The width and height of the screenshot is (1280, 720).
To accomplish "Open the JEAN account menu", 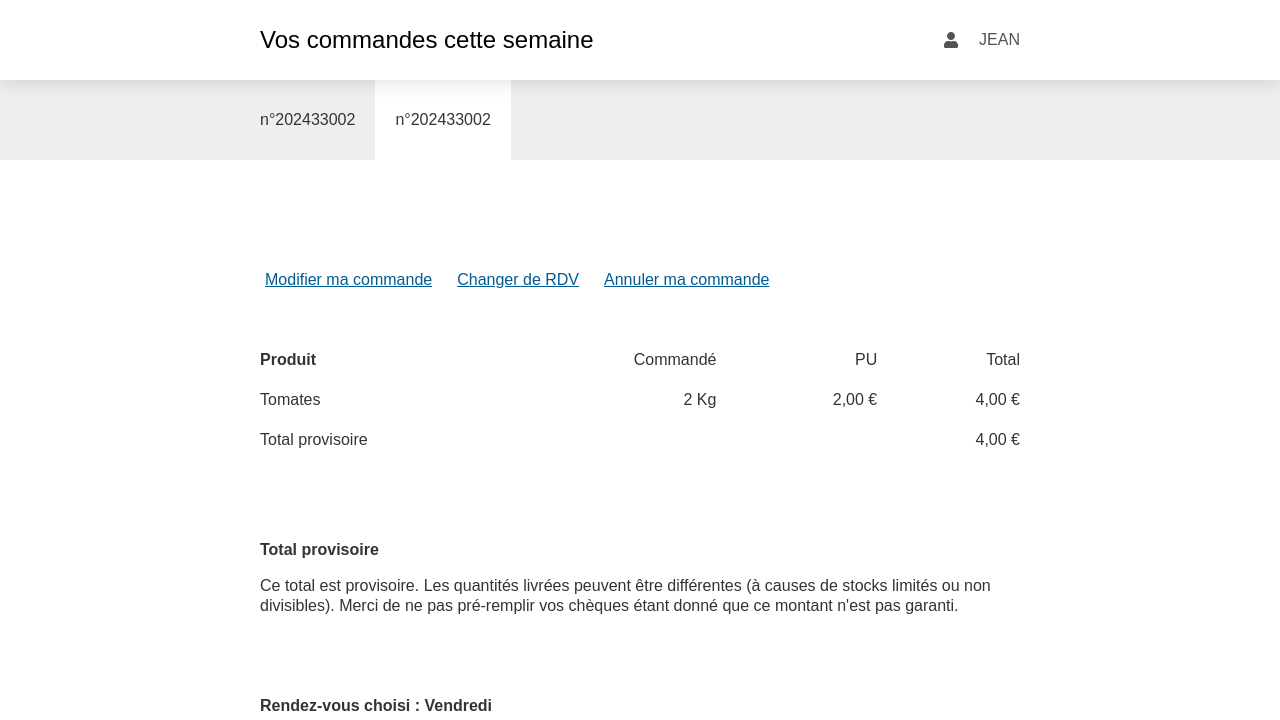I will (998, 40).
